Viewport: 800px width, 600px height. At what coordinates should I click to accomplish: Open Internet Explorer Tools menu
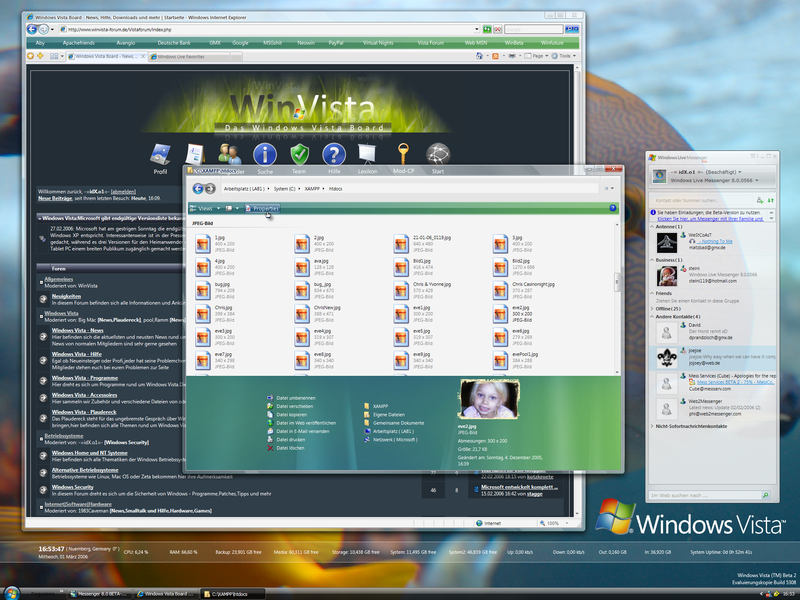point(564,56)
